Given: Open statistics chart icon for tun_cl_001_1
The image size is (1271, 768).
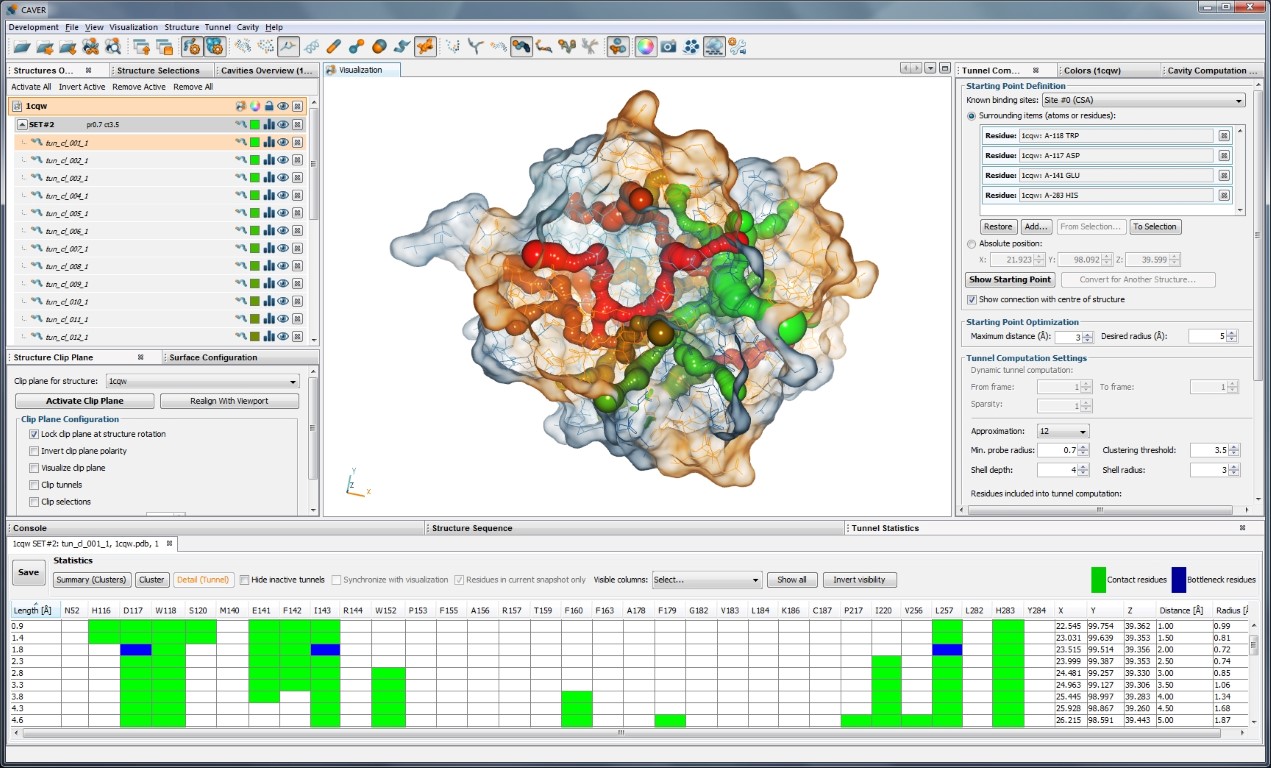Looking at the screenshot, I should [x=269, y=143].
